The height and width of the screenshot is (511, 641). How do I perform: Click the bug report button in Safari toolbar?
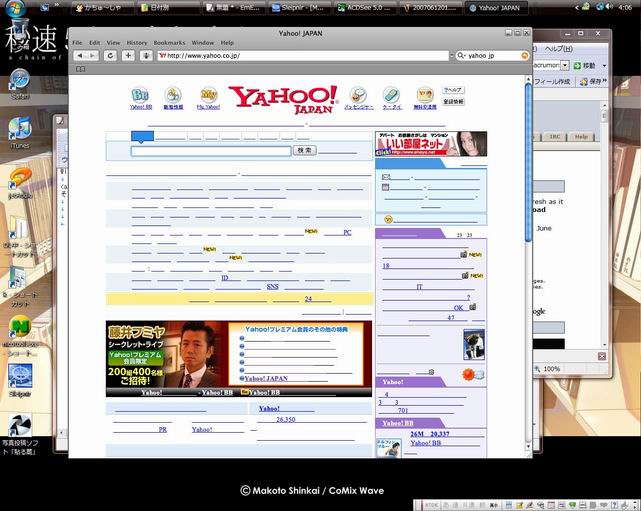click(146, 56)
